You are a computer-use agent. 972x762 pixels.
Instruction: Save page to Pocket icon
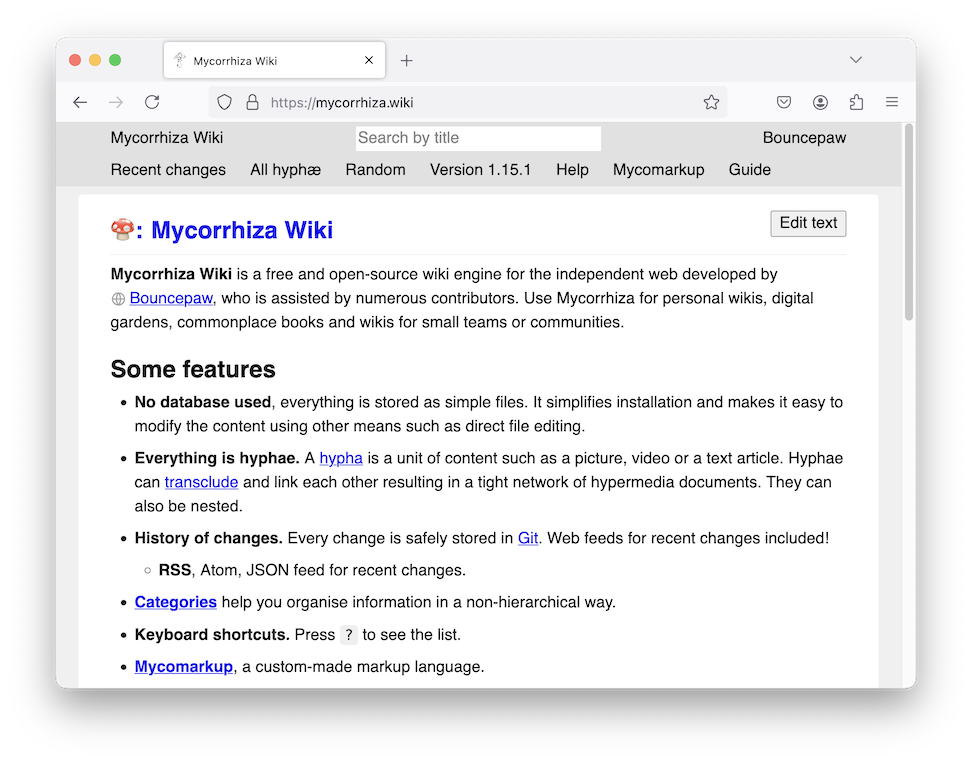(x=784, y=102)
